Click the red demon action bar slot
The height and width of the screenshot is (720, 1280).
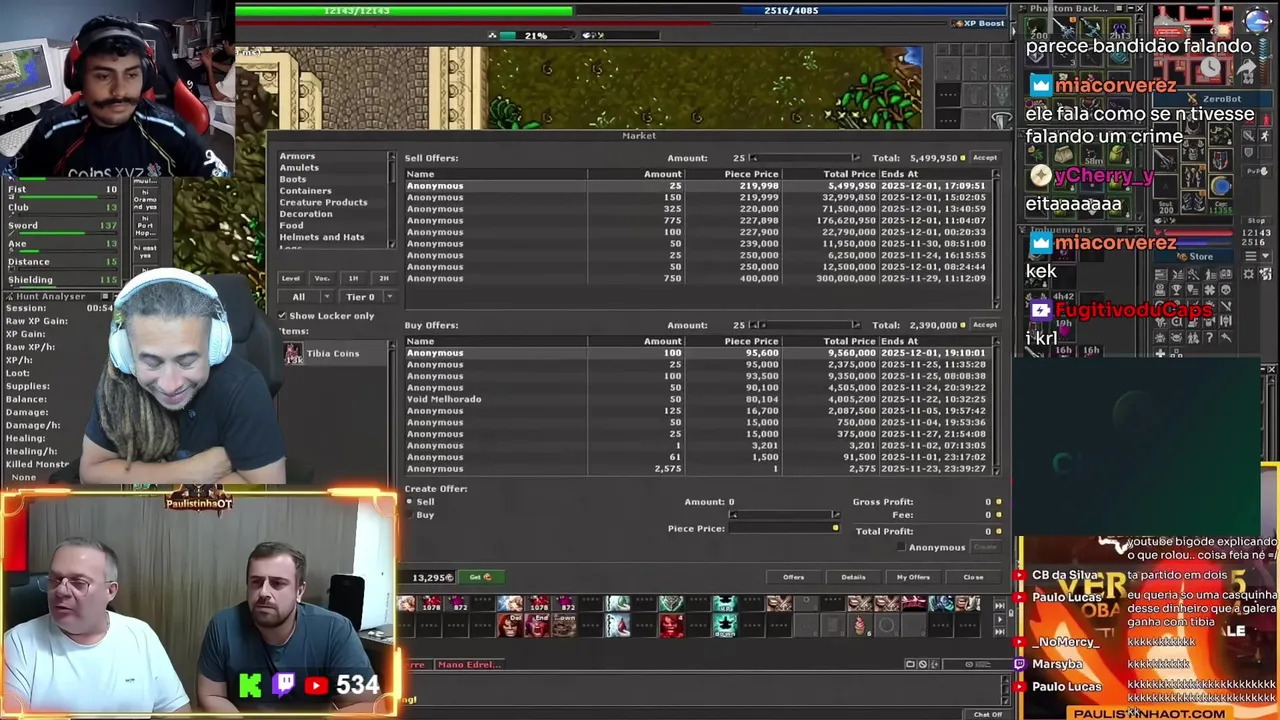coord(672,625)
